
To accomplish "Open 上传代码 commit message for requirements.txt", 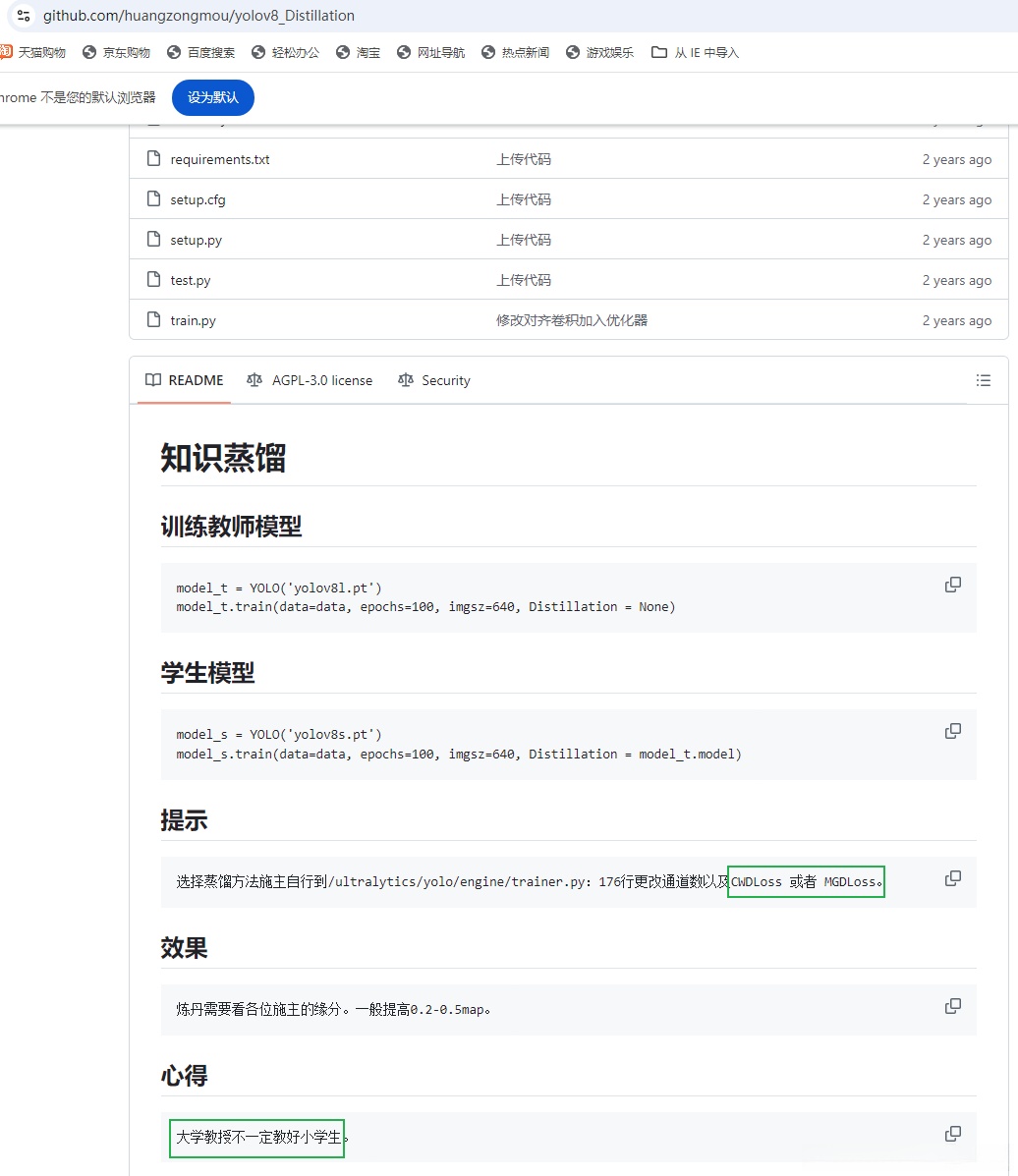I will tap(524, 159).
